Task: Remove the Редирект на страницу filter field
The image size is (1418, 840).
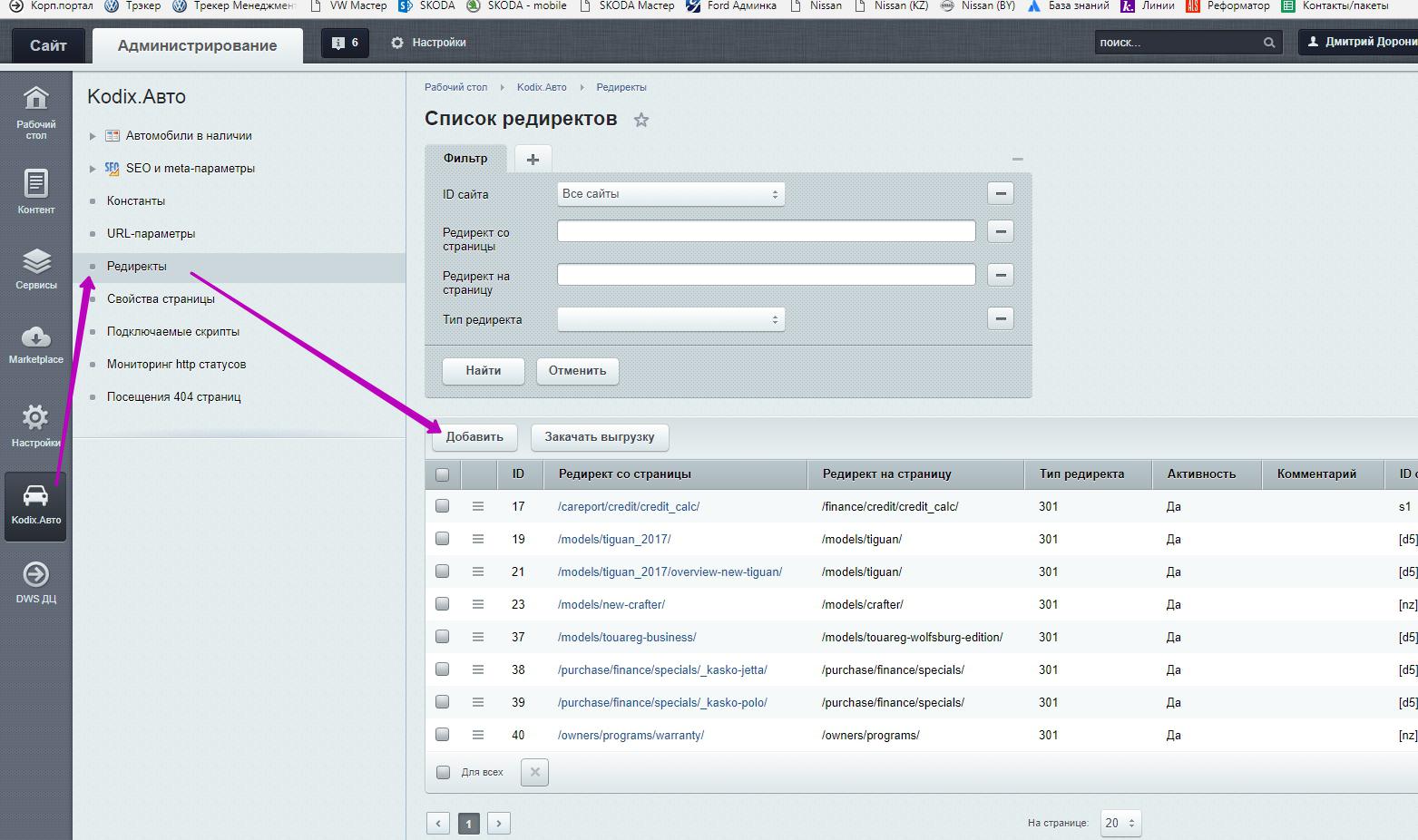Action: (x=1000, y=275)
